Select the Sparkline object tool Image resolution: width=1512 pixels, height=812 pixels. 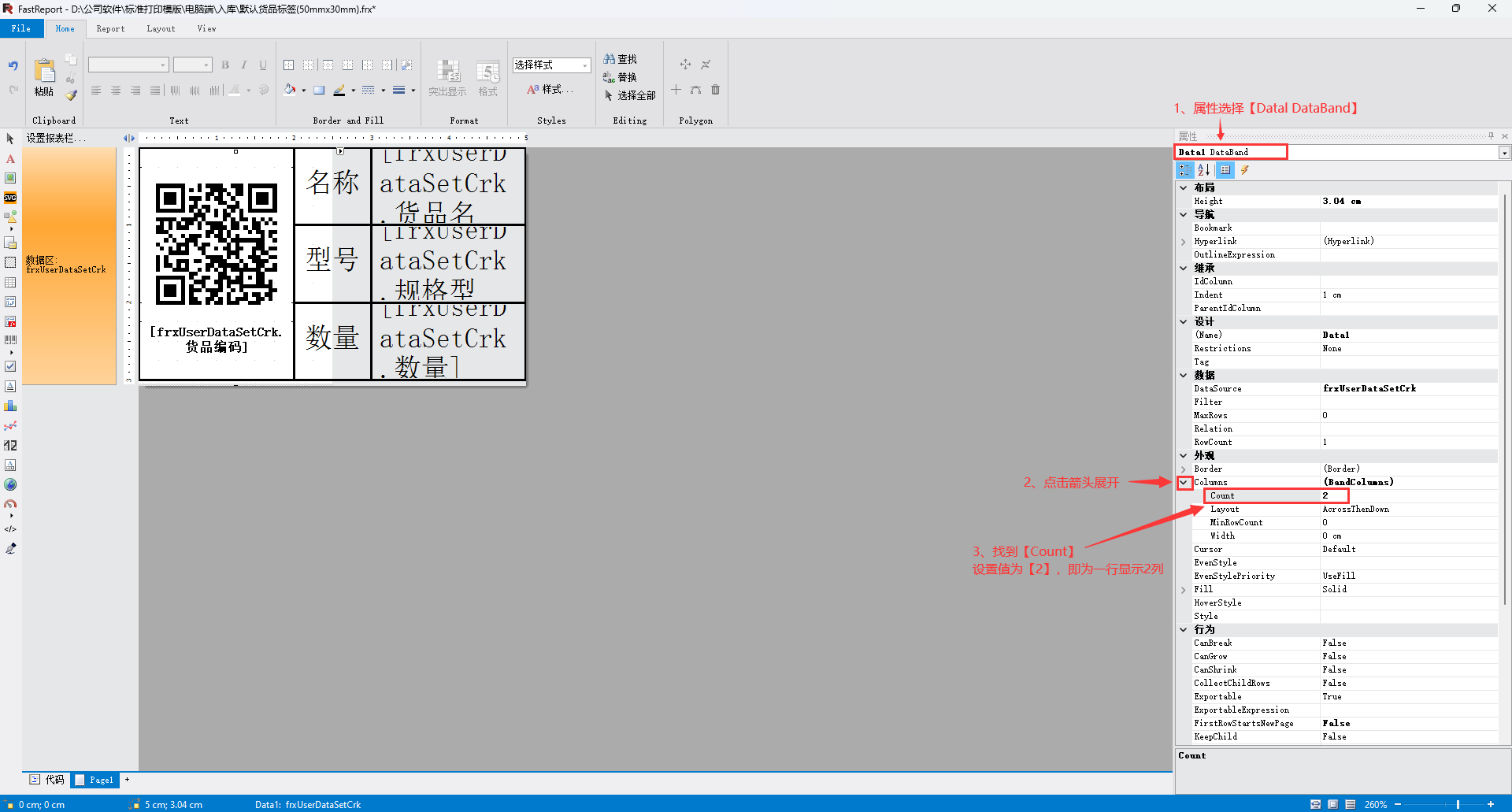coord(10,425)
